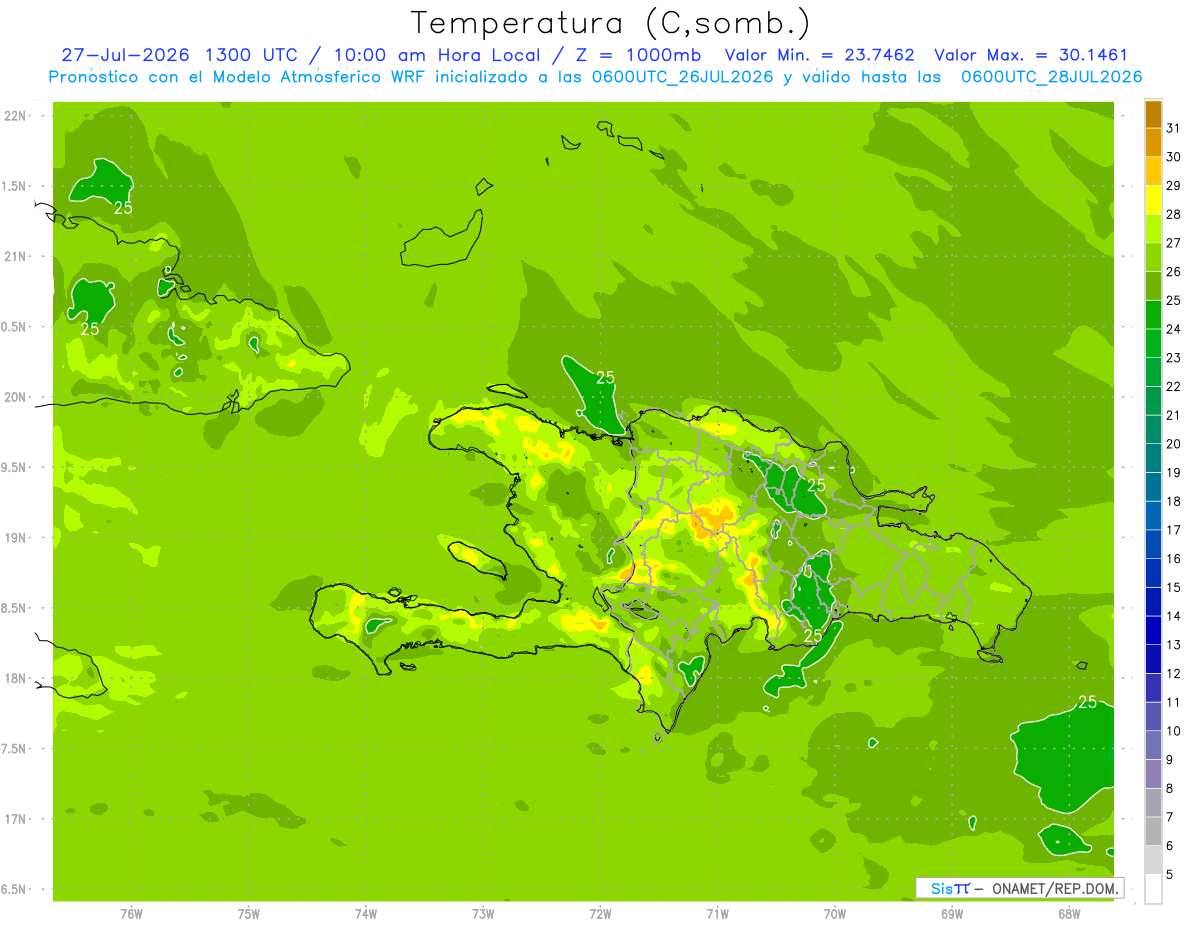Screen dimensions: 1200x927
Task: Click the 74W longitude axis label
Action: (366, 913)
